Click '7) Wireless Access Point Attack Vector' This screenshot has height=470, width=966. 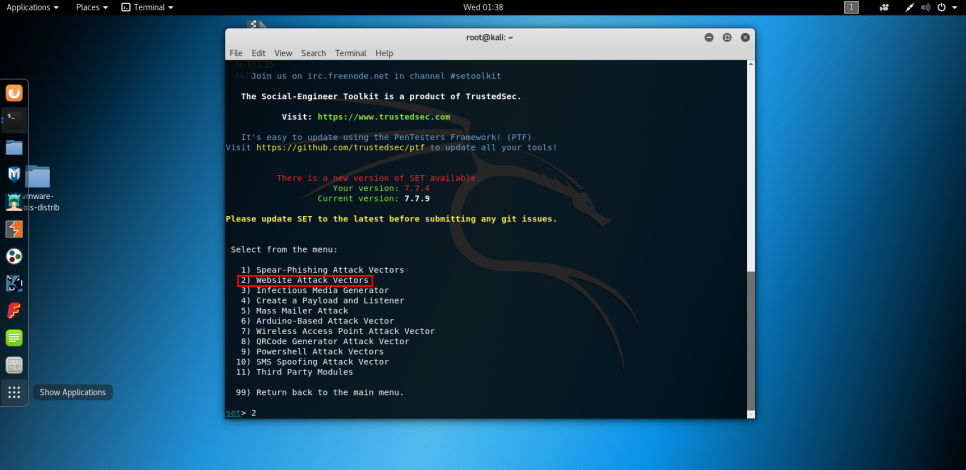pyautogui.click(x=338, y=331)
